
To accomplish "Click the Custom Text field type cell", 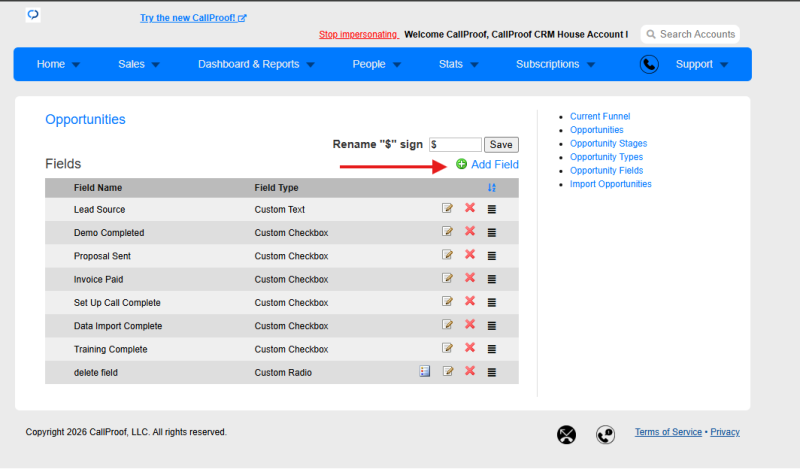I will [280, 210].
